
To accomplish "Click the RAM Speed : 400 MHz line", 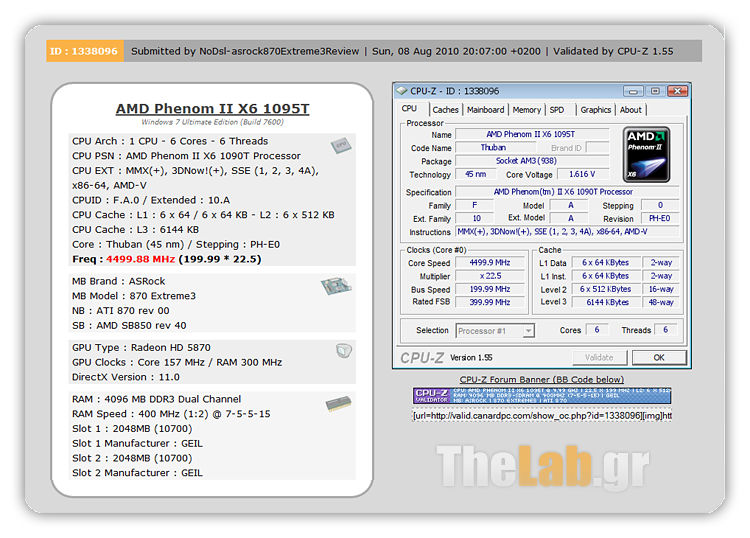I will coord(171,414).
